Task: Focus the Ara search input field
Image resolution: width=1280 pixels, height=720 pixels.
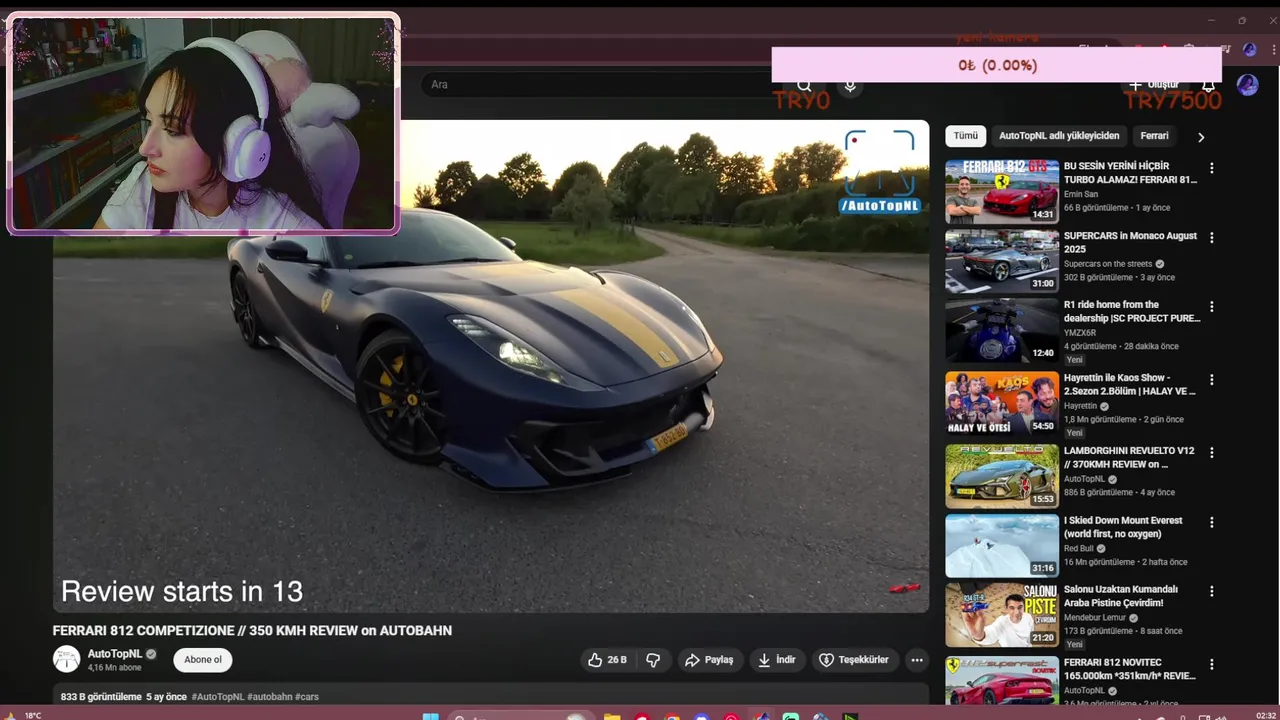Action: [x=600, y=85]
